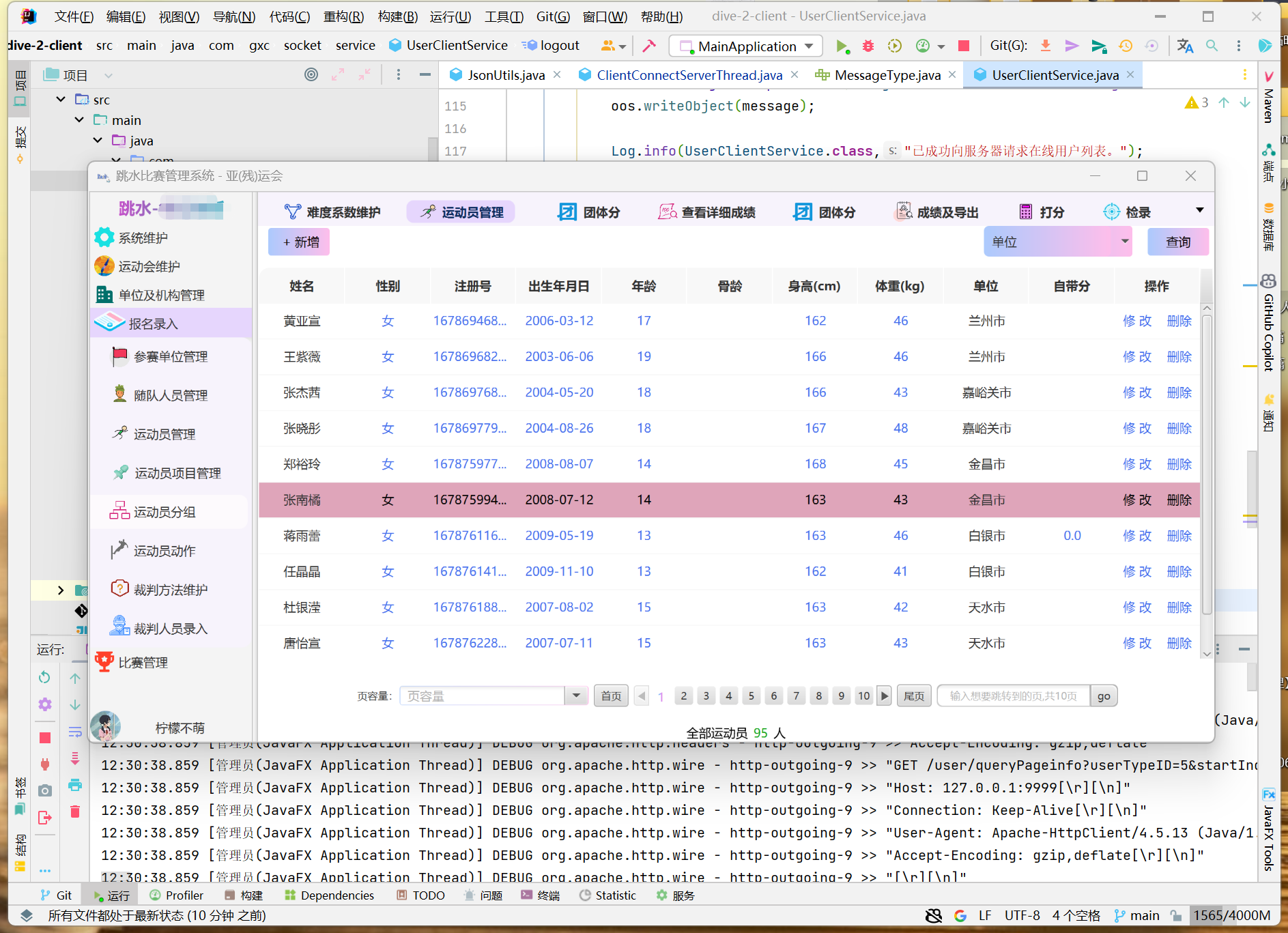Click the memory indicator 1565/4000M
Image resolution: width=1288 pixels, height=933 pixels.
click(1231, 915)
